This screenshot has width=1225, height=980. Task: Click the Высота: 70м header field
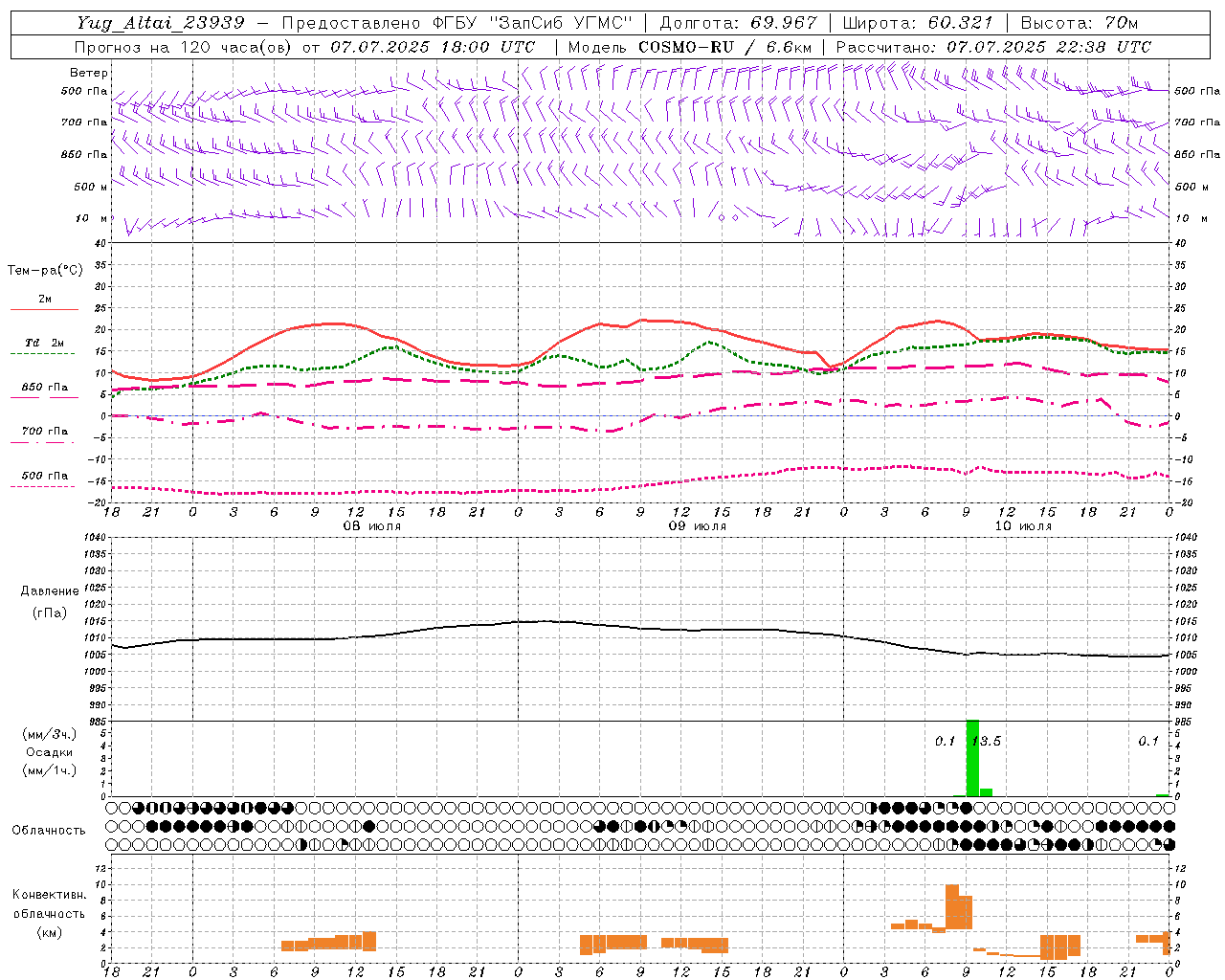pos(1080,23)
